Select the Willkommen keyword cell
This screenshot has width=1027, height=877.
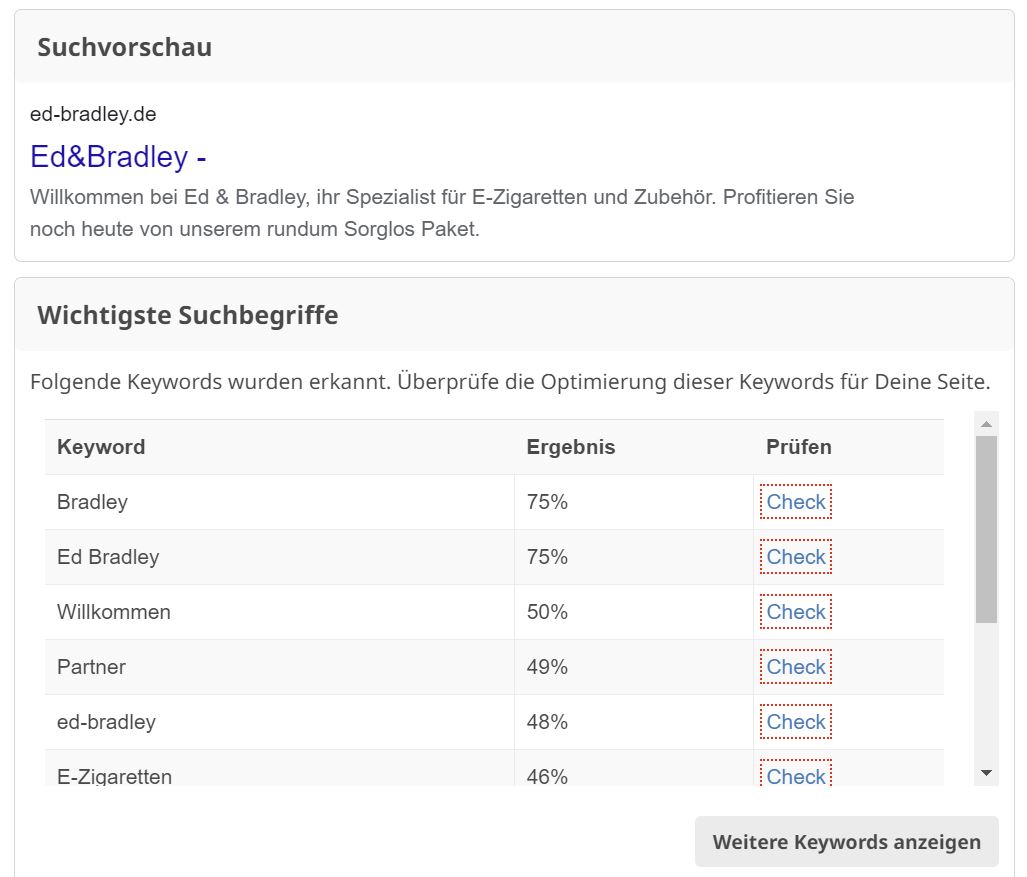[x=280, y=612]
